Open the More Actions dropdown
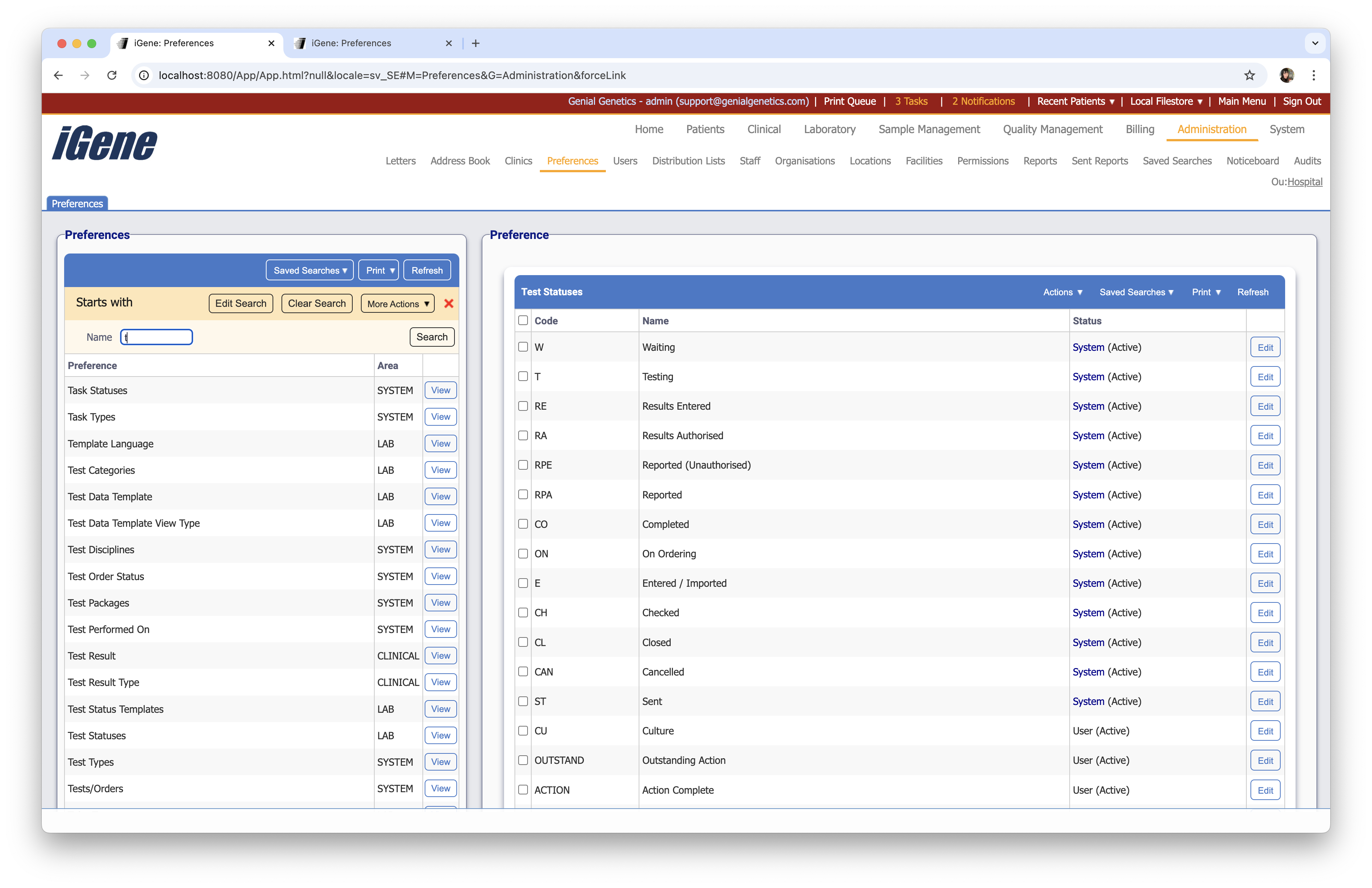This screenshot has height=888, width=1372. pos(397,303)
